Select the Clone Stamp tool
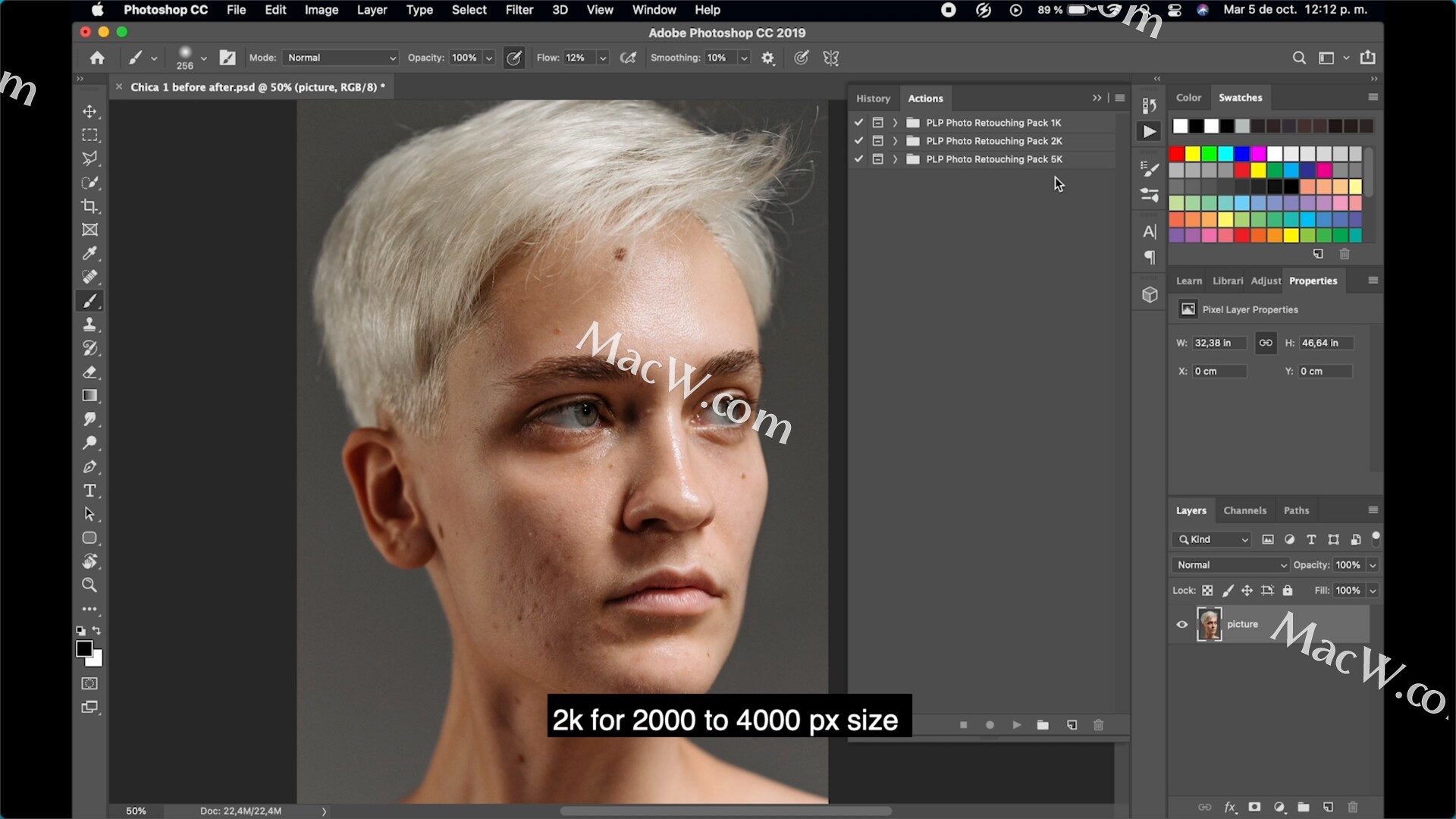This screenshot has height=819, width=1456. pyautogui.click(x=89, y=325)
